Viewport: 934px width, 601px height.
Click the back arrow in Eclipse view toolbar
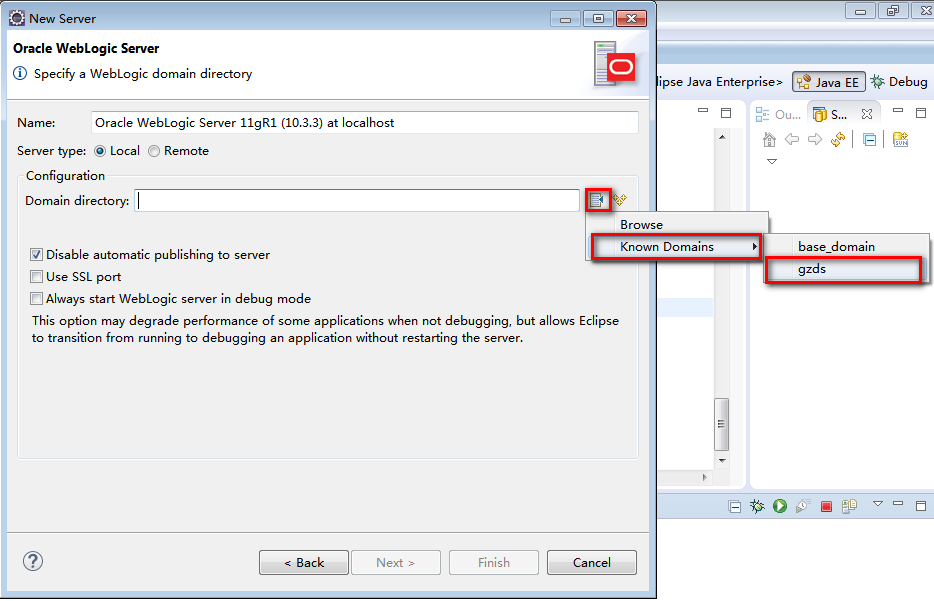click(792, 139)
